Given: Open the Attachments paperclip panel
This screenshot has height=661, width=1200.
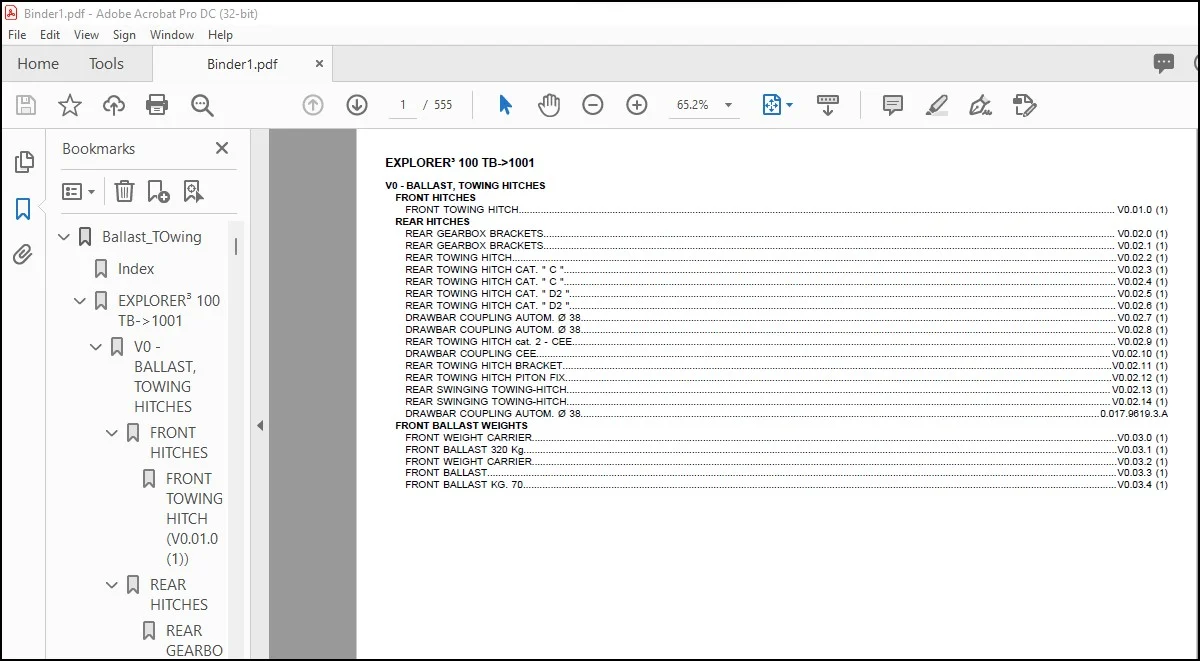Looking at the screenshot, I should tap(23, 255).
